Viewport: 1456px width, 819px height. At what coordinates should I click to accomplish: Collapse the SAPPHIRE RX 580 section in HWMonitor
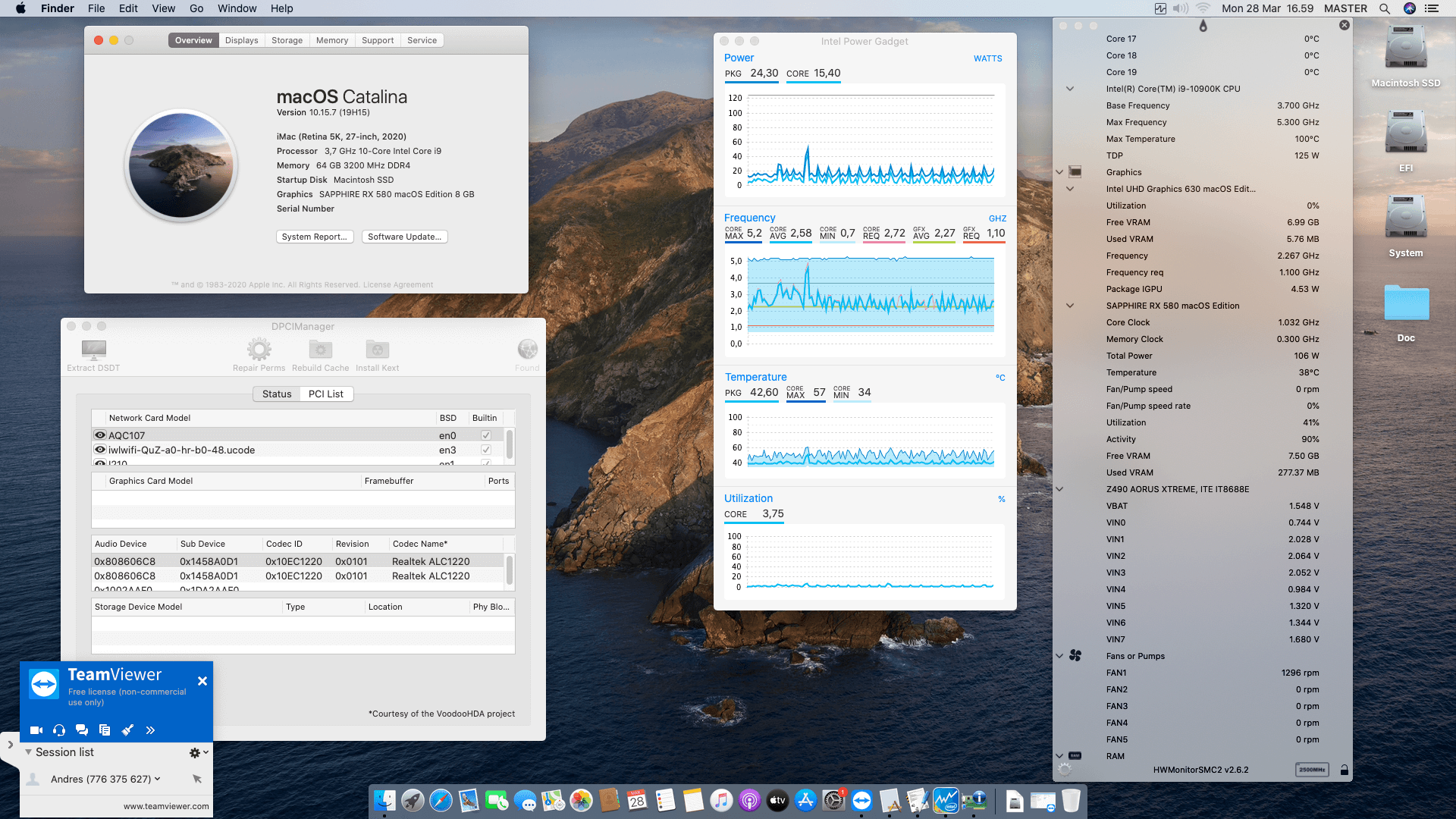pos(1070,306)
